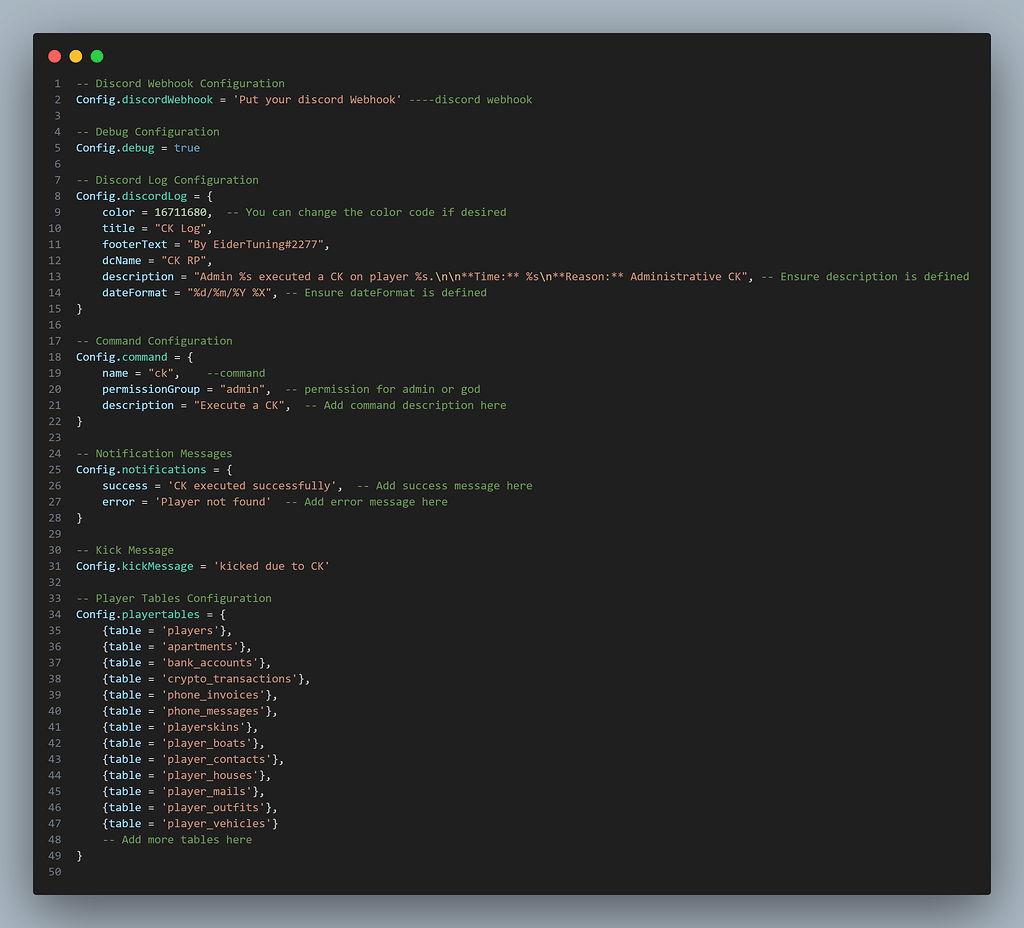Click the yellow minimize window dot
The image size is (1024, 928).
(x=76, y=56)
